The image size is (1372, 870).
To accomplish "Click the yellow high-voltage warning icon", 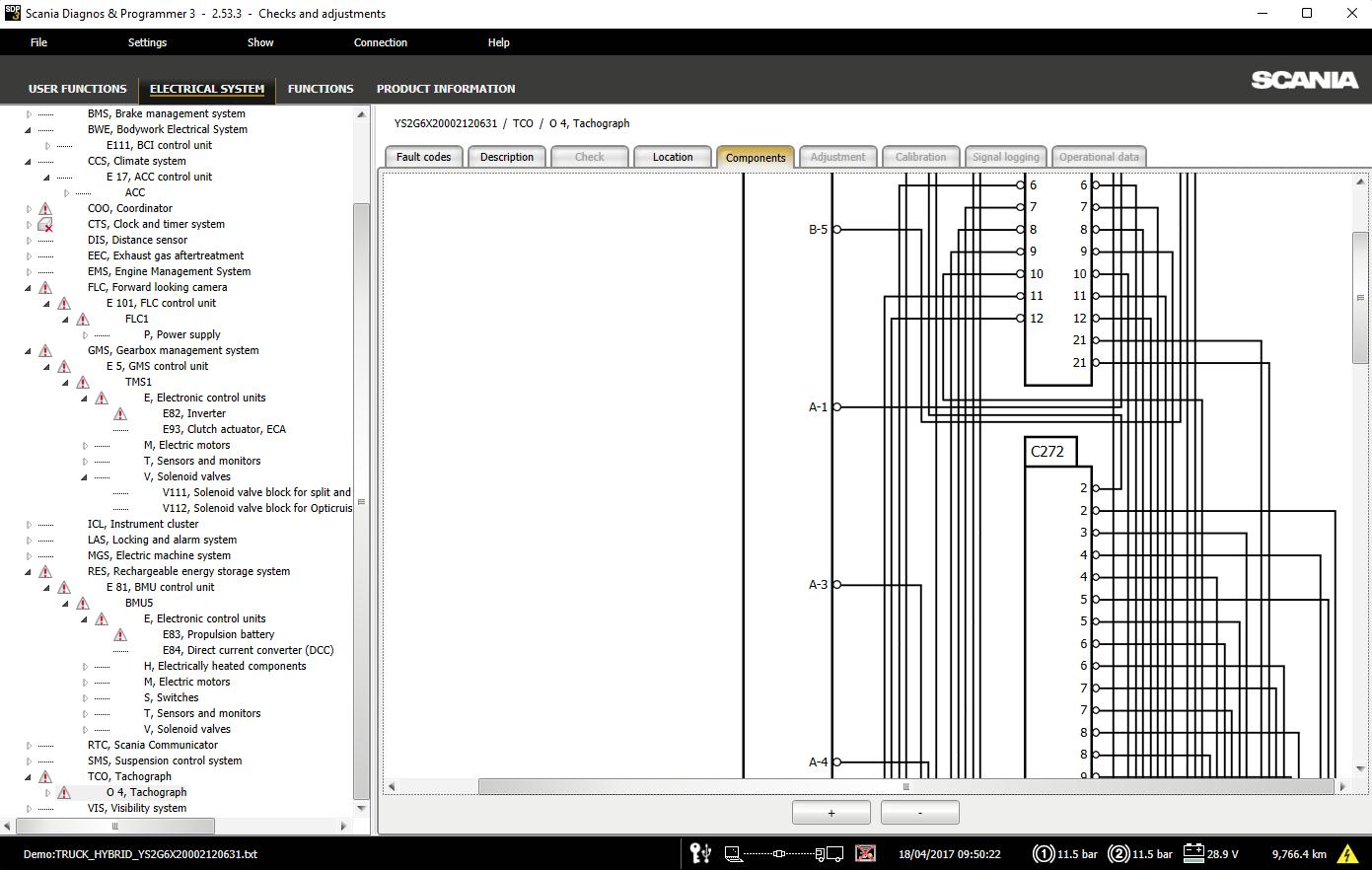I will pyautogui.click(x=1346, y=854).
